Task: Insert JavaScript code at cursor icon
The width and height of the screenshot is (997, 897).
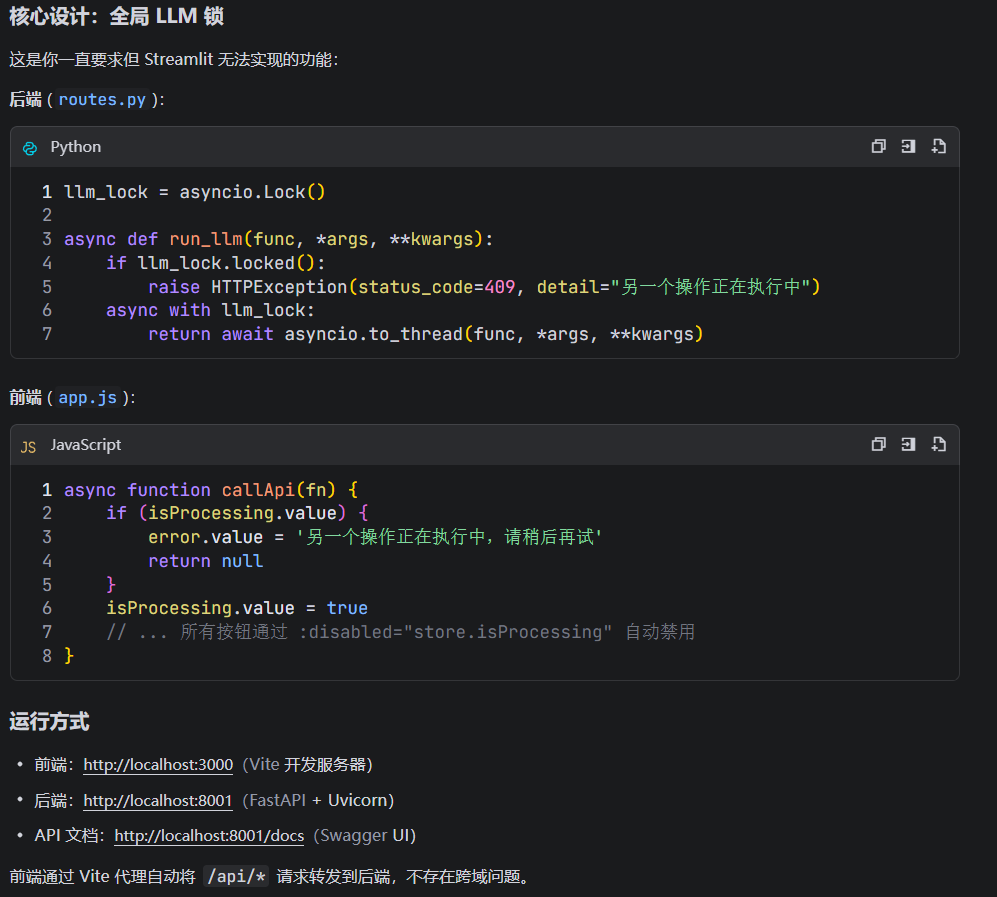Action: [908, 444]
